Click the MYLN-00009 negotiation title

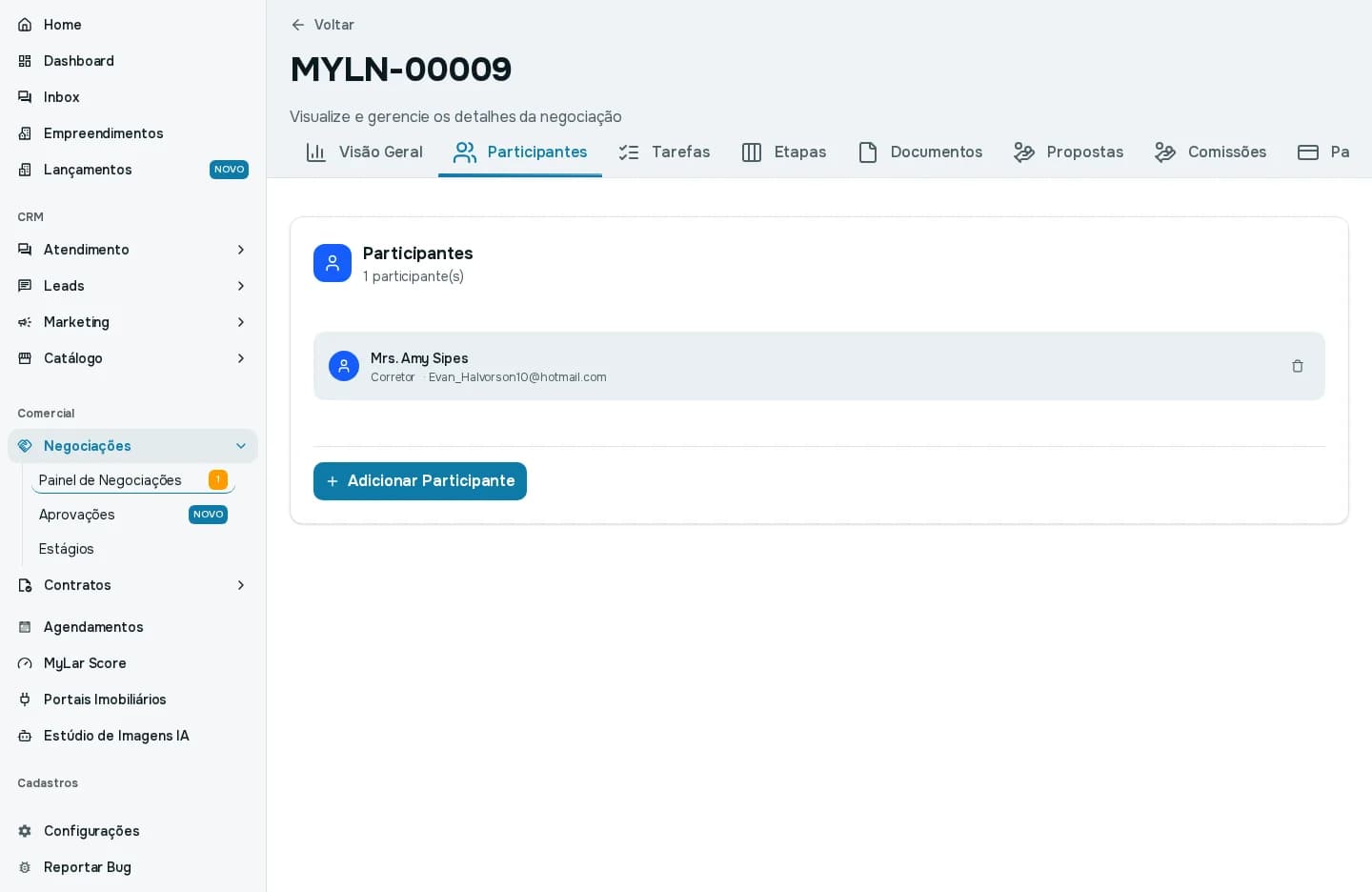tap(401, 69)
